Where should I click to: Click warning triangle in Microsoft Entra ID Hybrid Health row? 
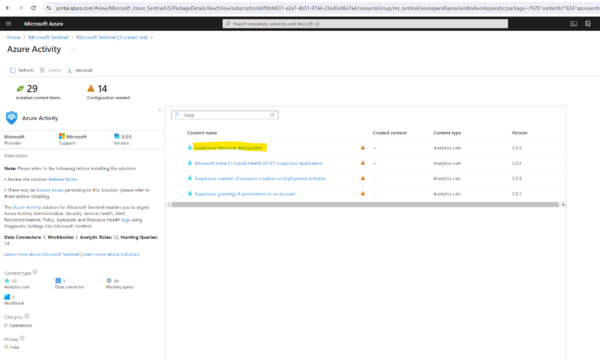point(363,163)
